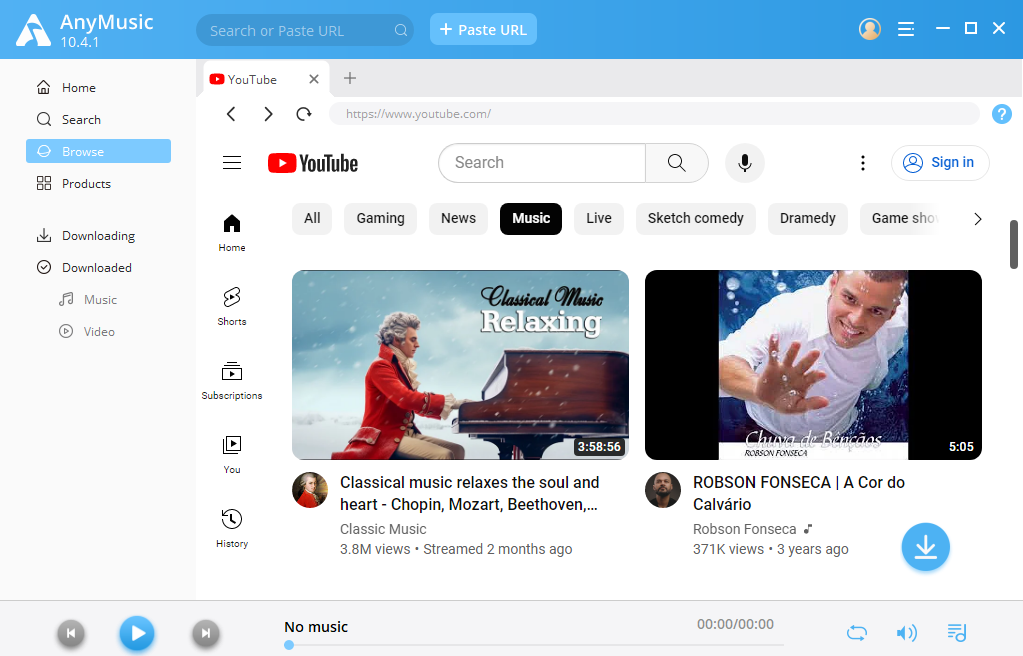Open the Classical Music Relaxing thumbnail
Image resolution: width=1023 pixels, height=656 pixels.
[461, 365]
